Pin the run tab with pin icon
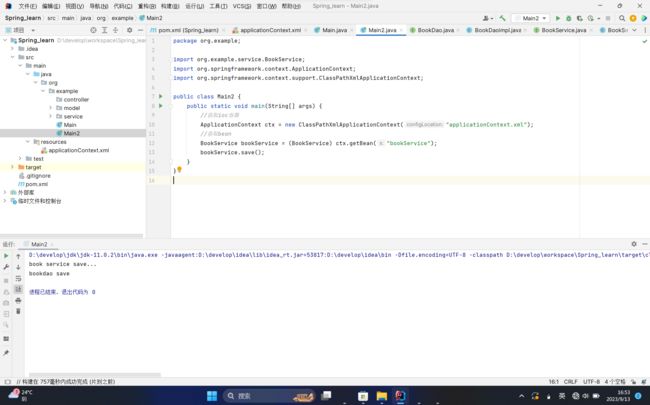 click(6, 353)
